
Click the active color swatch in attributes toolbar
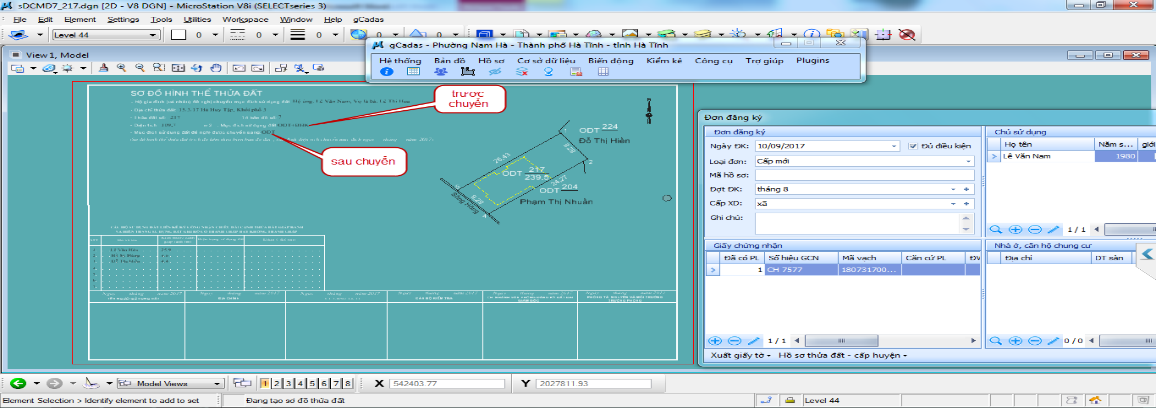coord(180,35)
